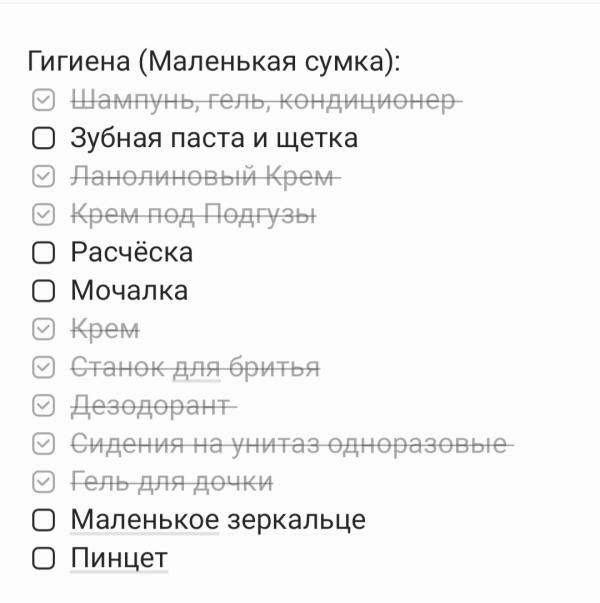Uncheck the Гель для дочки checkbox
This screenshot has width=600, height=603.
(x=43, y=481)
